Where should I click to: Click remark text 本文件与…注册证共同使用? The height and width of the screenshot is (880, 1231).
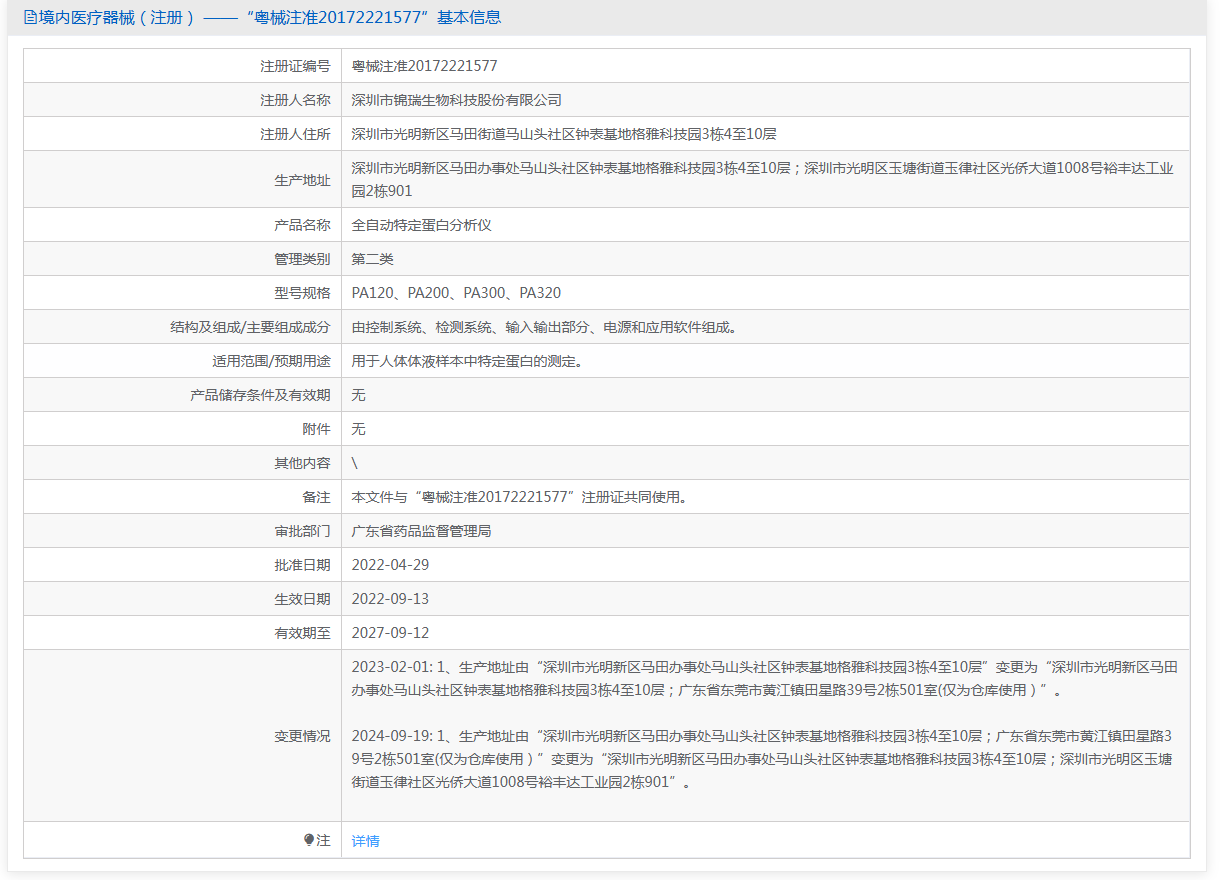point(520,497)
